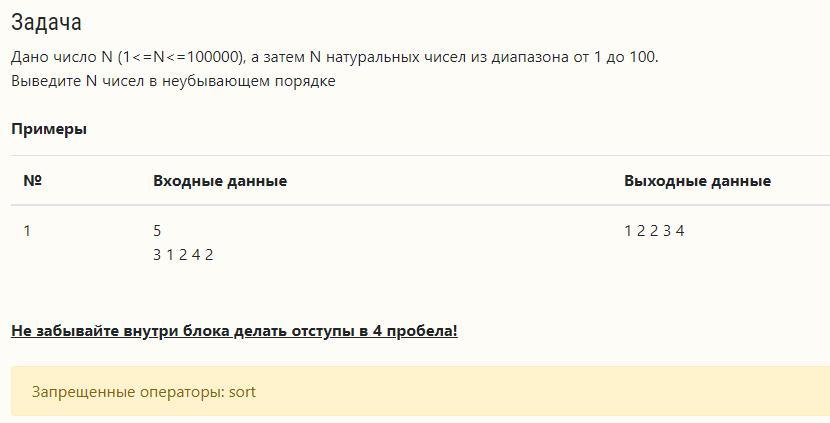Image resolution: width=830 pixels, height=423 pixels.
Task: Select the word sort in the notice
Action: tap(242, 392)
